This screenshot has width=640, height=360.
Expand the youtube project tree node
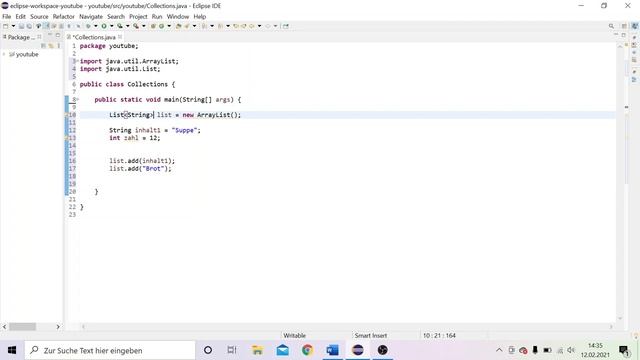[x=4, y=54]
